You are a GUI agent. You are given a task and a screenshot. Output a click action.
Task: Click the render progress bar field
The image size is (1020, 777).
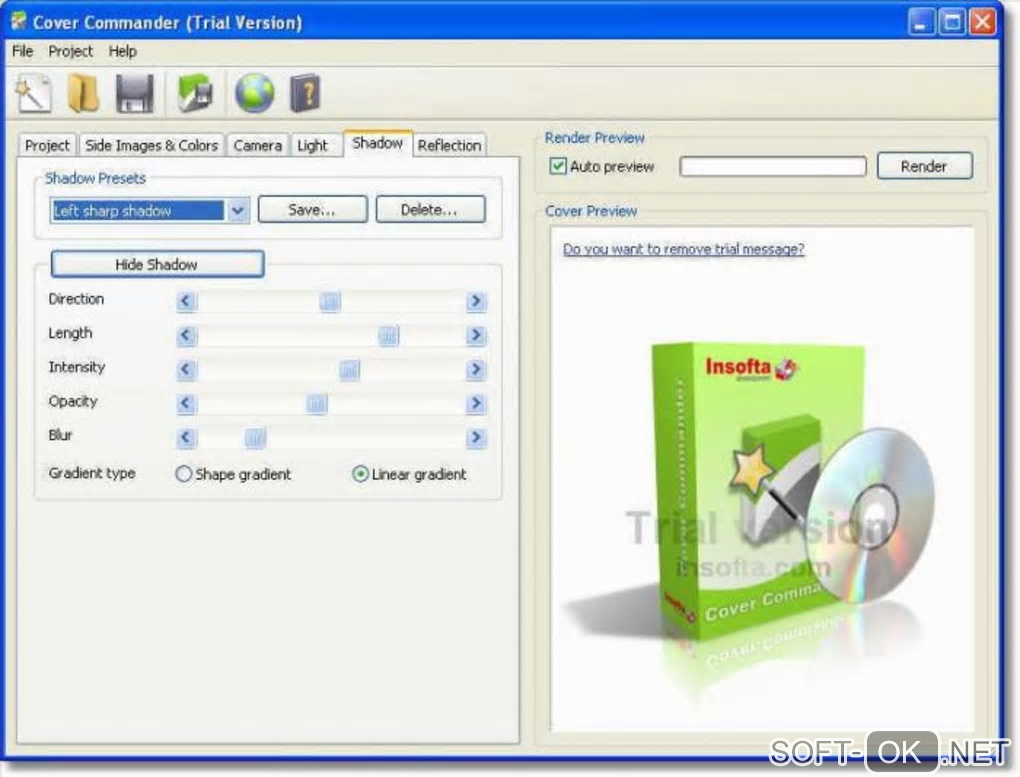773,167
